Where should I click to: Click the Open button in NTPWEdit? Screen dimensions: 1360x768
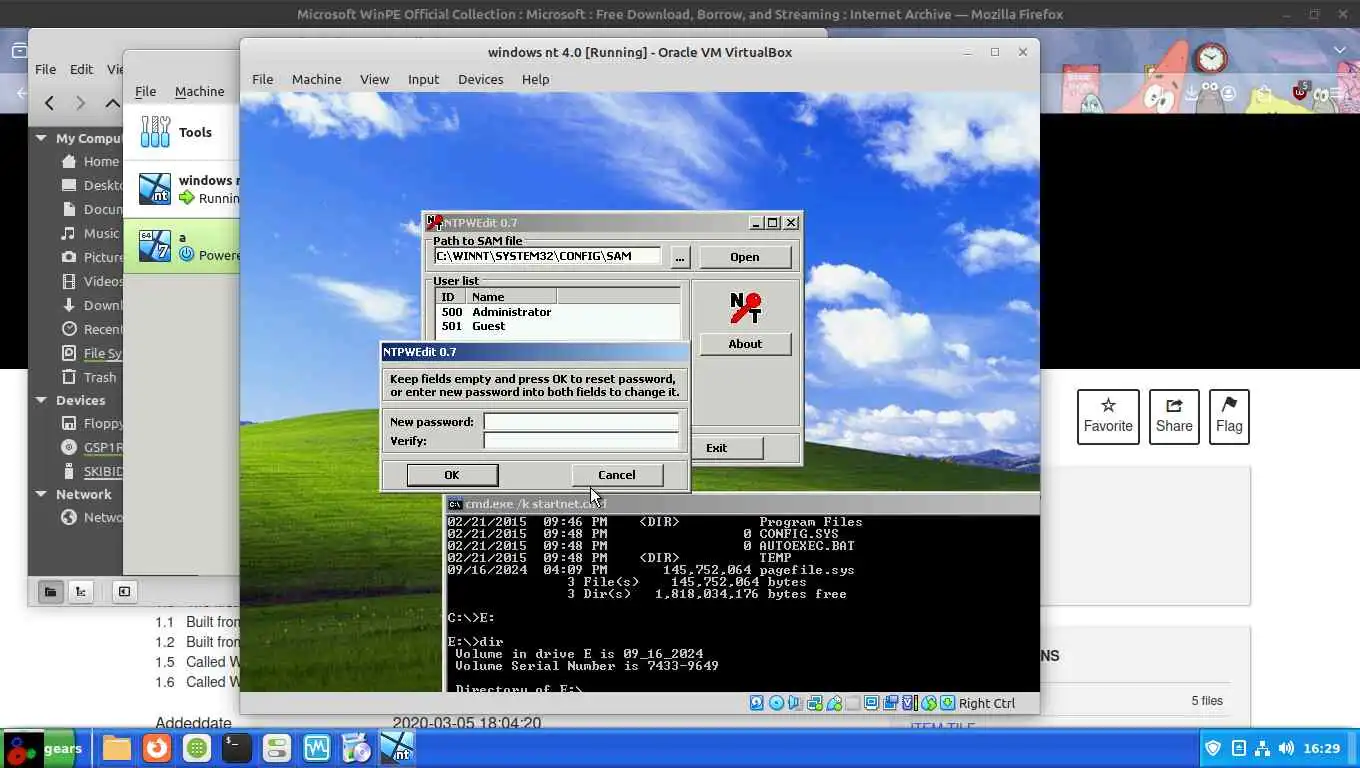[x=745, y=257]
